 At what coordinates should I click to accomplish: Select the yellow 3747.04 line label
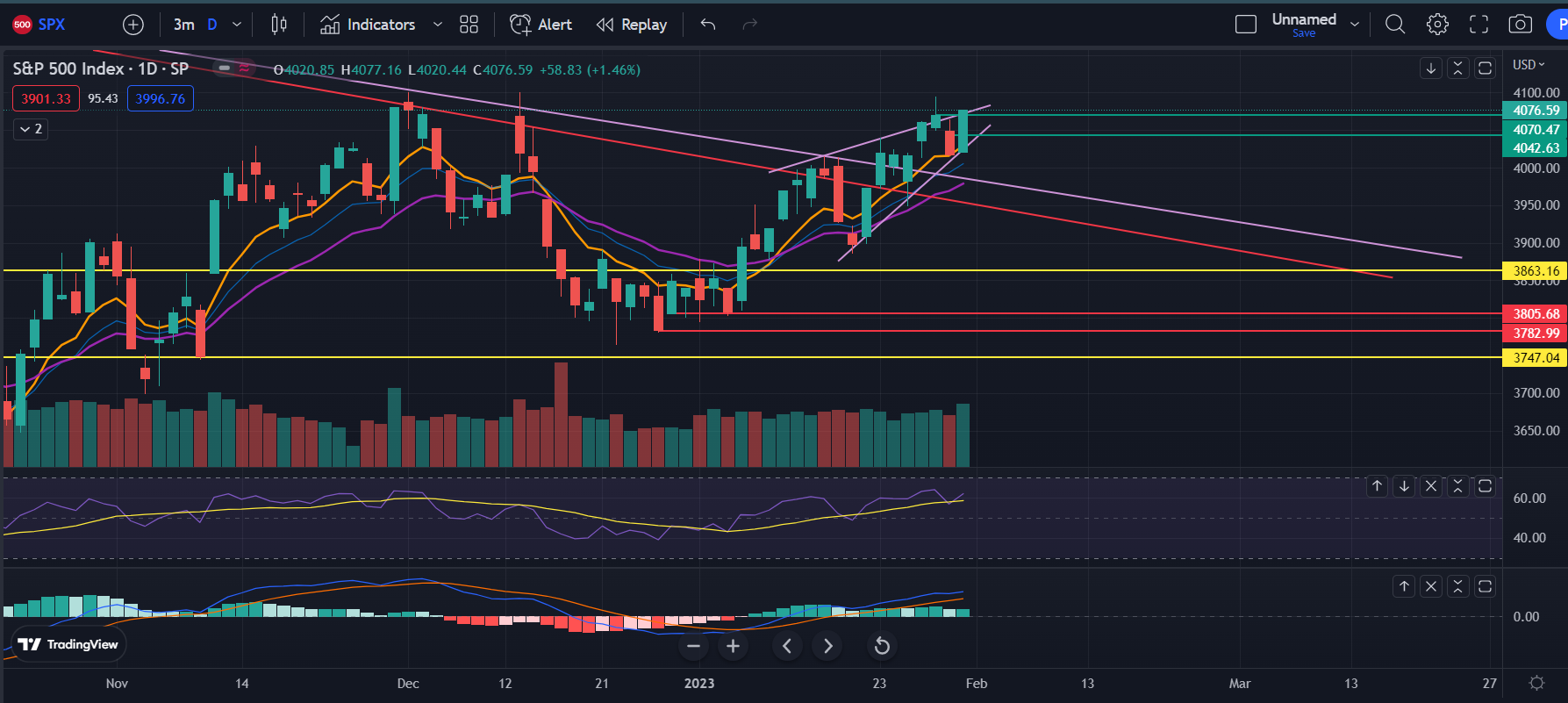(x=1536, y=357)
